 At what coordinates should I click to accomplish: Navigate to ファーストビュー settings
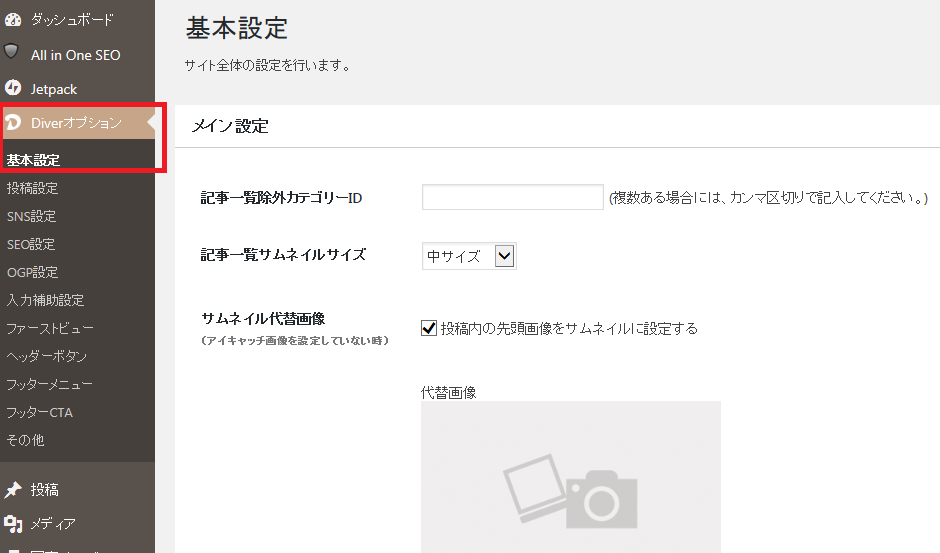coord(50,328)
